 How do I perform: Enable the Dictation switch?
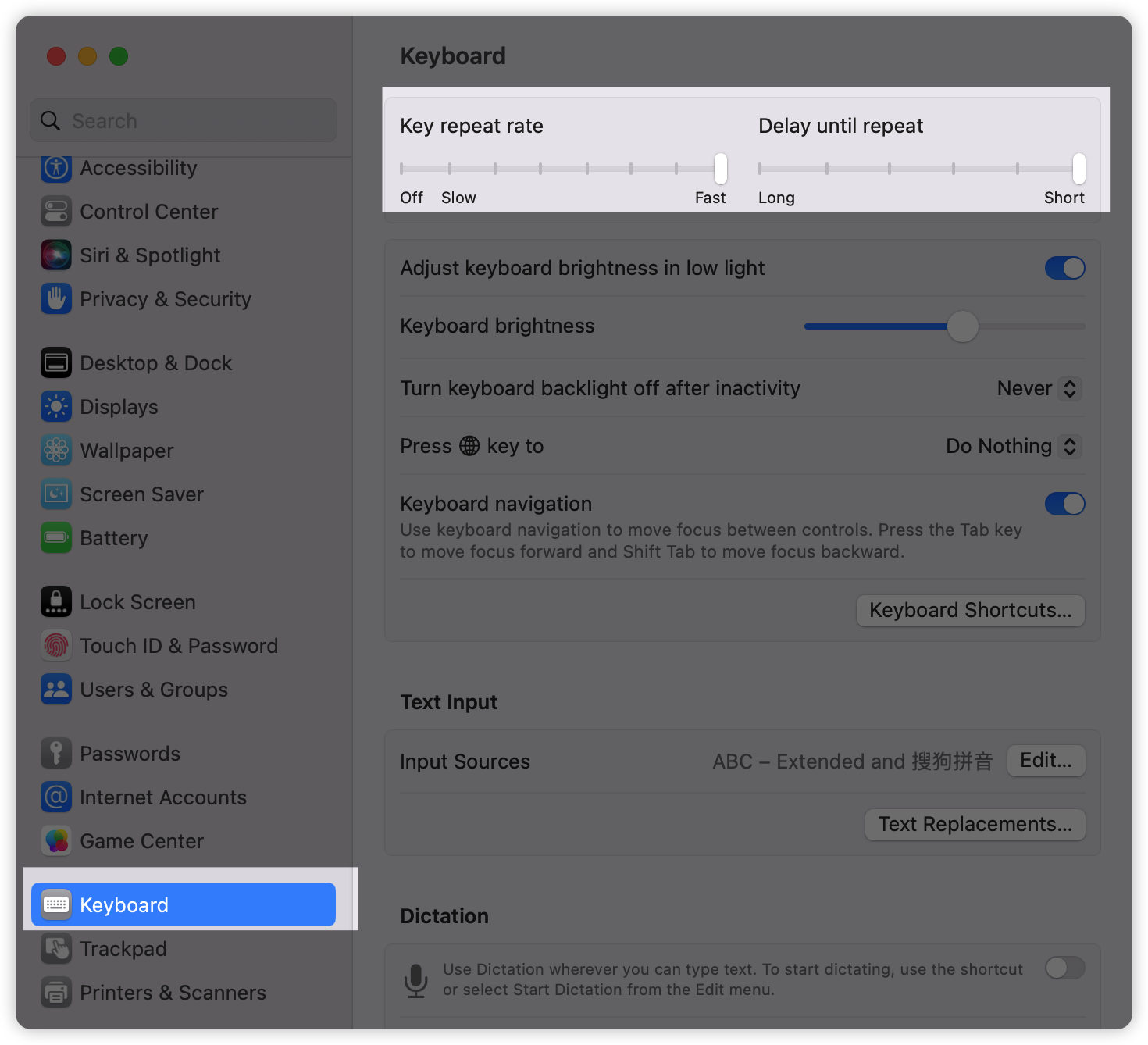click(1065, 968)
